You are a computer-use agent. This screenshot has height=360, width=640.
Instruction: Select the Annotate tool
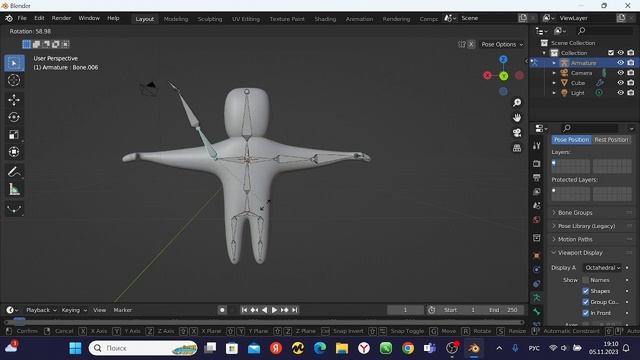click(14, 171)
